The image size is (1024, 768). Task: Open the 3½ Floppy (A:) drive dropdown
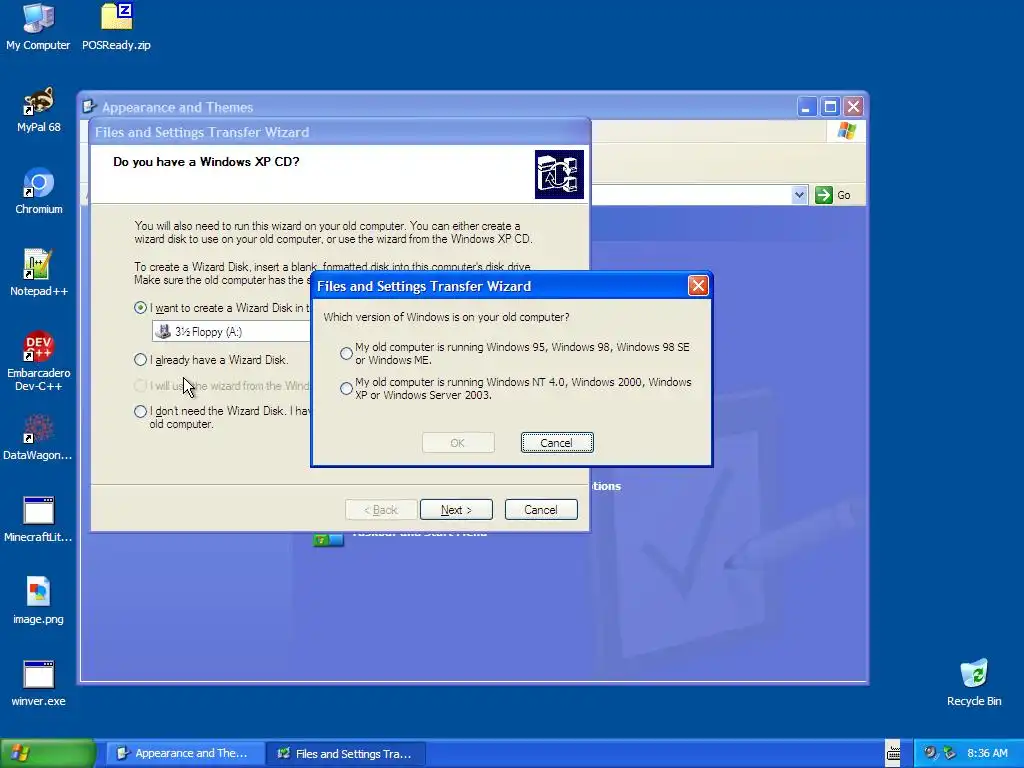[x=231, y=331]
